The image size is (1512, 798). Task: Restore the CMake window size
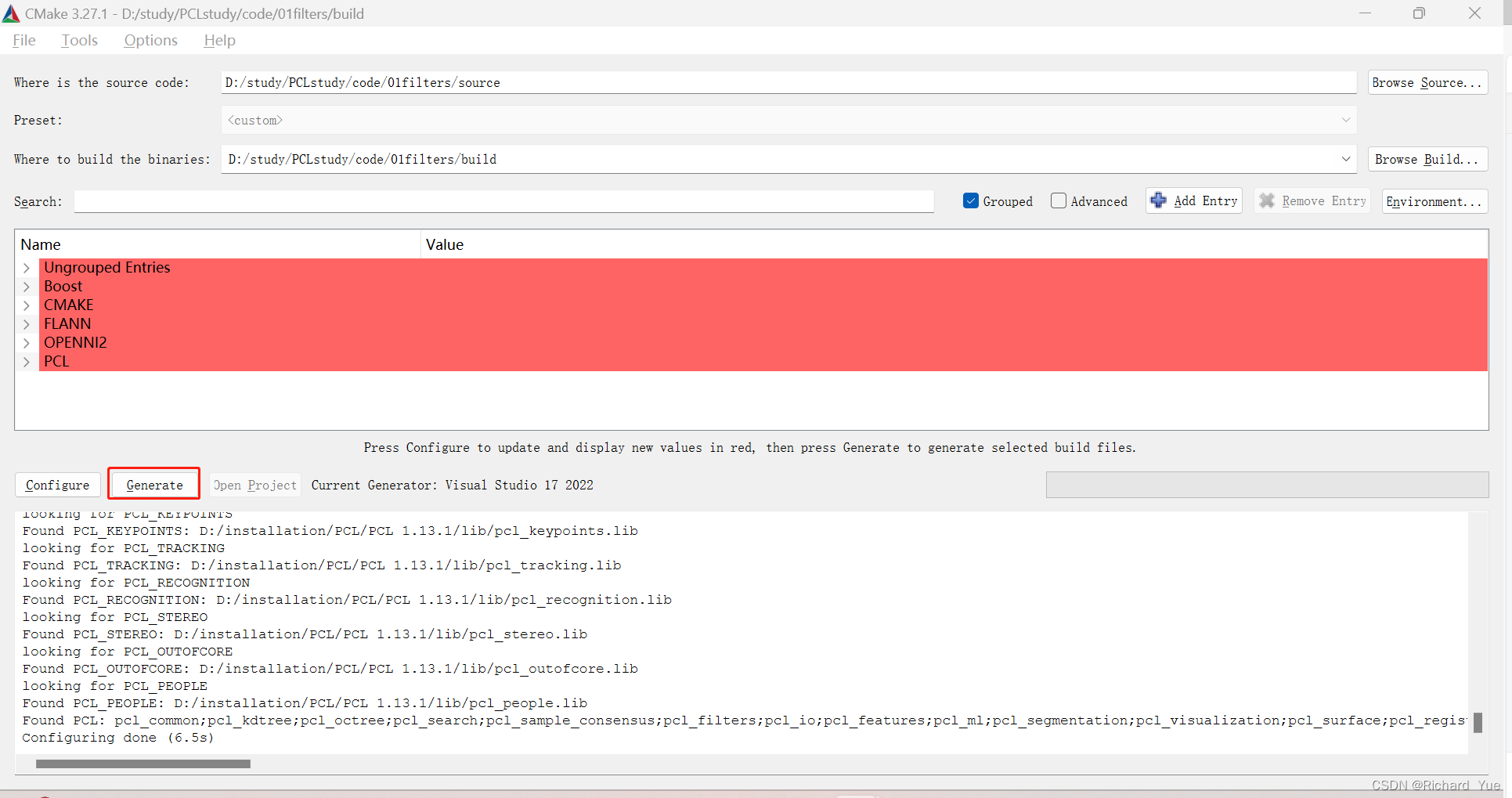click(1419, 13)
